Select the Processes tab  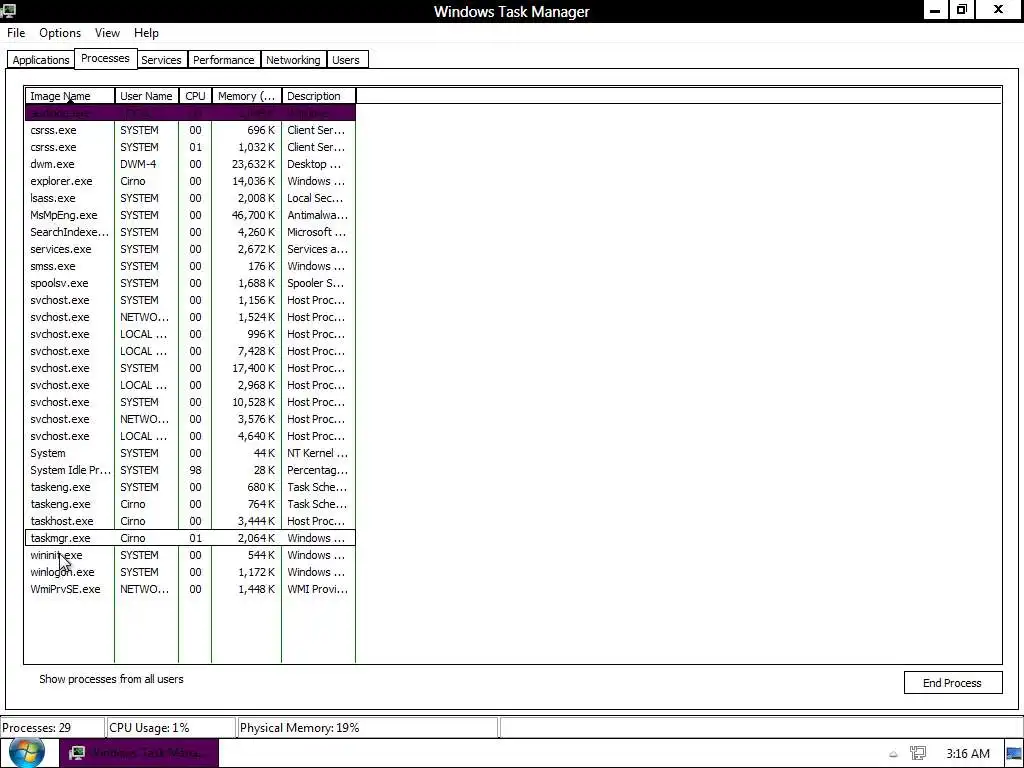click(105, 58)
